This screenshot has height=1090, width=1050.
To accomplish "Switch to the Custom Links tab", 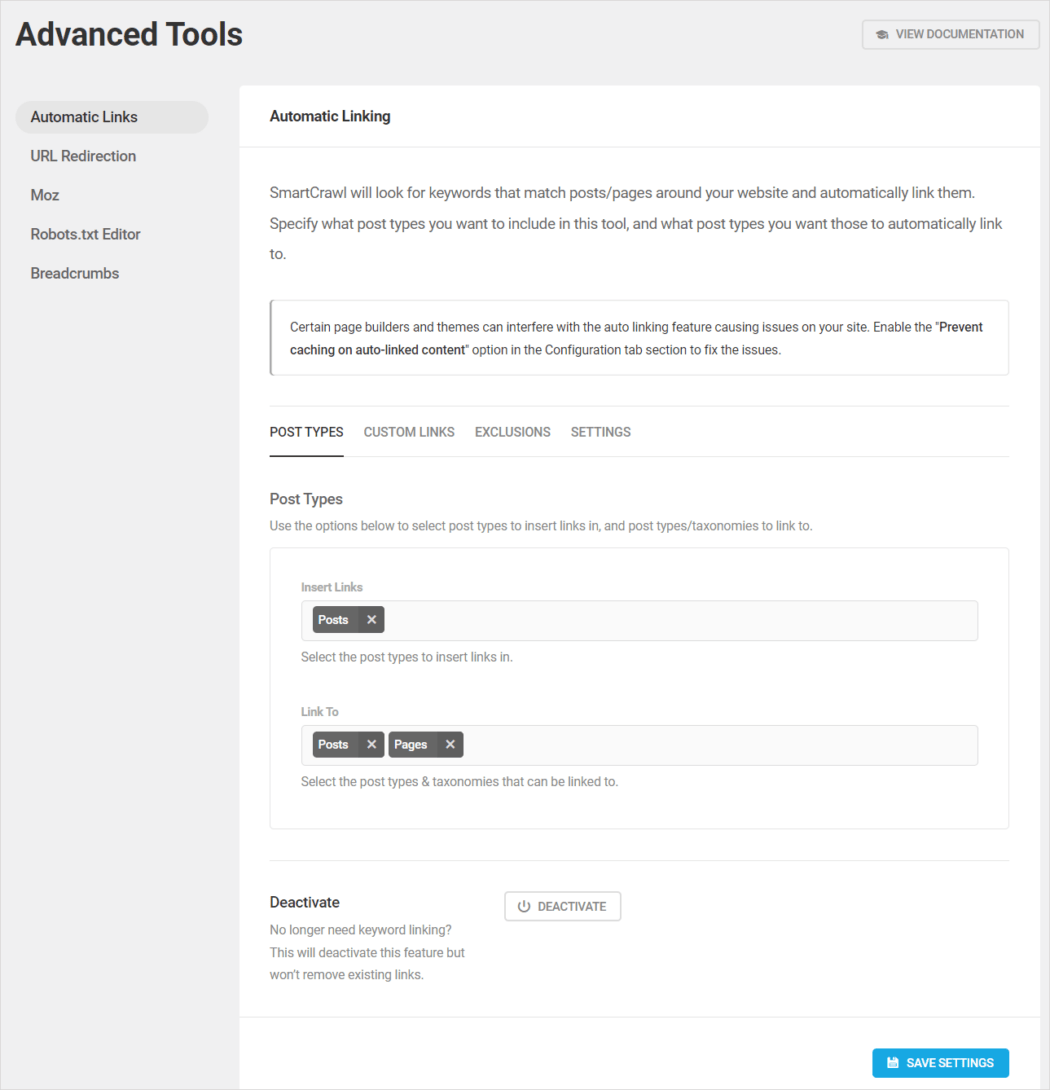I will (409, 432).
